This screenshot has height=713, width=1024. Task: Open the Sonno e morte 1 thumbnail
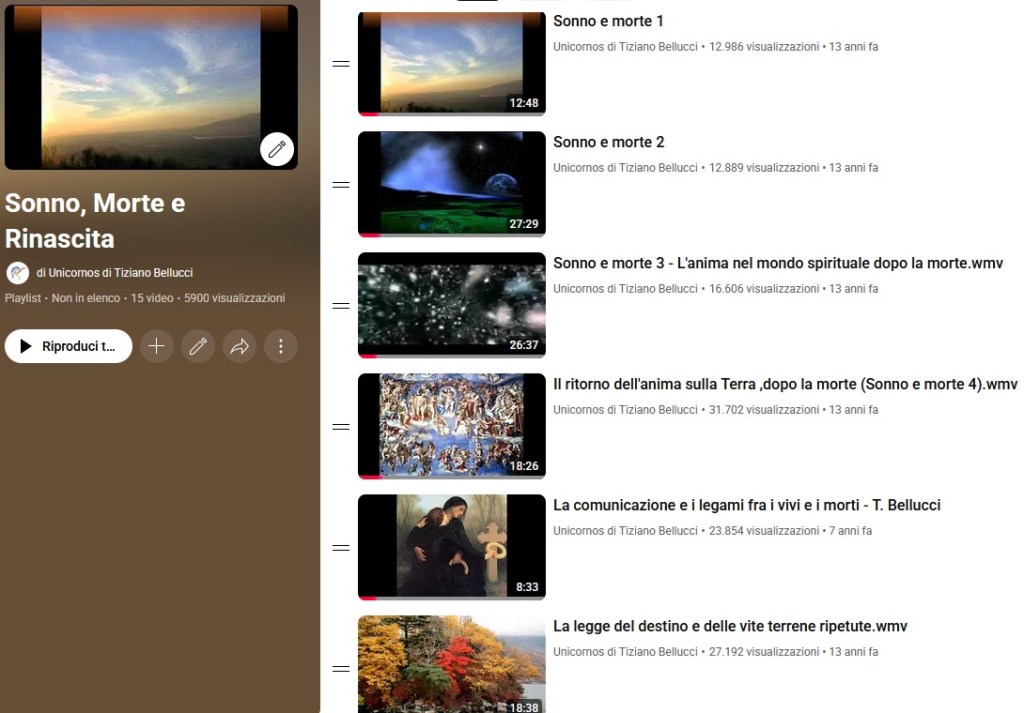coord(451,64)
